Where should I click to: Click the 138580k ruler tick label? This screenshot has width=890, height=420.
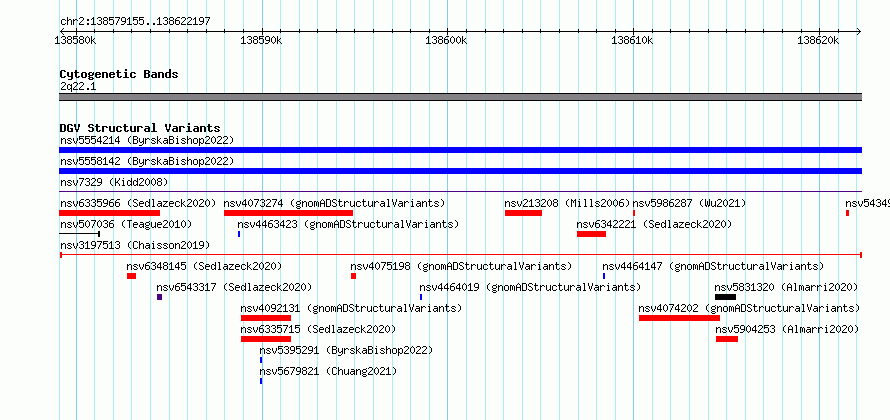click(75, 40)
